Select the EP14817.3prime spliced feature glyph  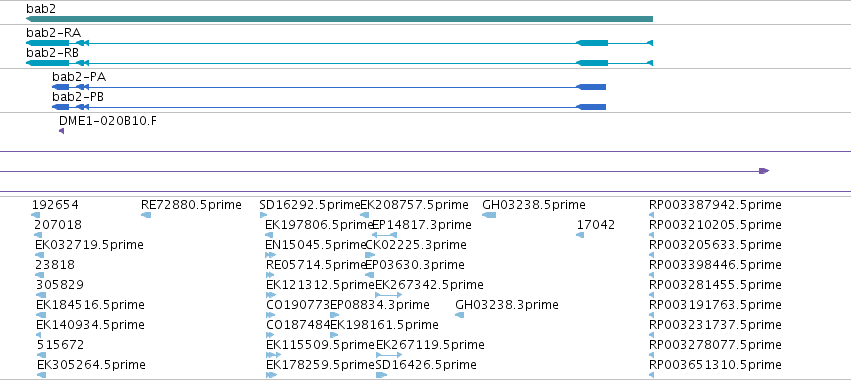click(384, 235)
